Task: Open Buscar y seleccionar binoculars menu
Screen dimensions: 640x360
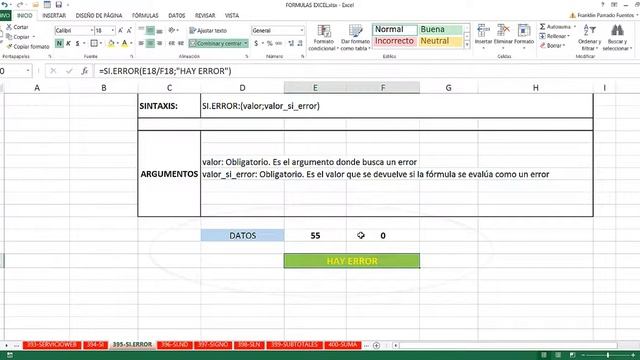Action: coord(617,38)
